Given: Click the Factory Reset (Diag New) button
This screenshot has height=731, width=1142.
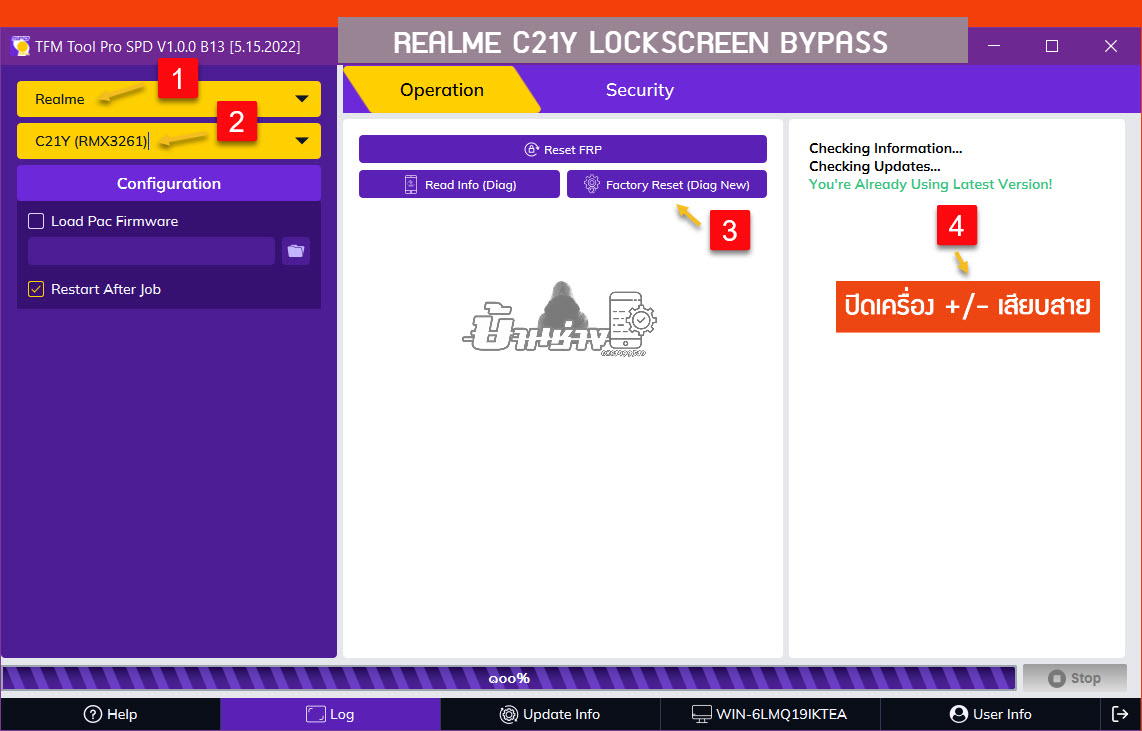Looking at the screenshot, I should [667, 184].
